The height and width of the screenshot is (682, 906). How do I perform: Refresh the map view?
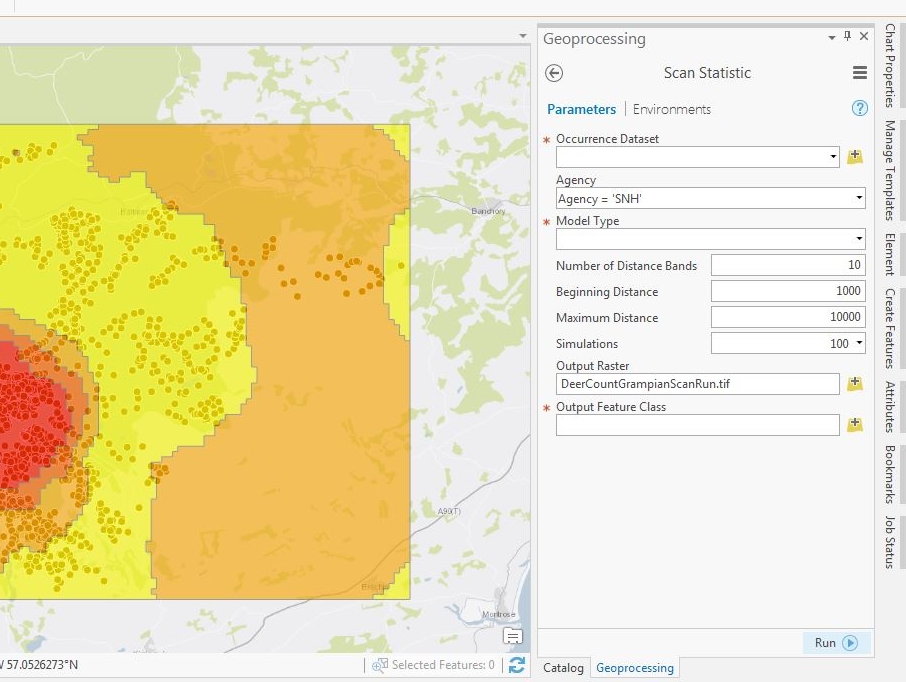(517, 665)
